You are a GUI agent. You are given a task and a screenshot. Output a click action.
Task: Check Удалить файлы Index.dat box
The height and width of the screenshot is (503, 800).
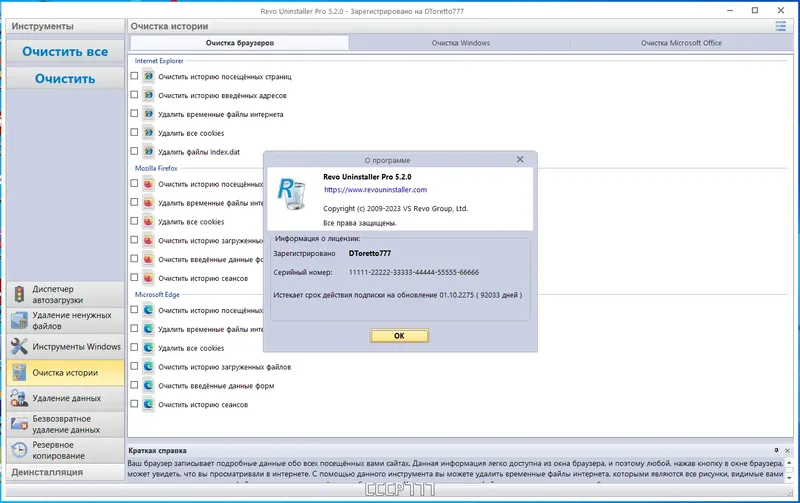134,151
